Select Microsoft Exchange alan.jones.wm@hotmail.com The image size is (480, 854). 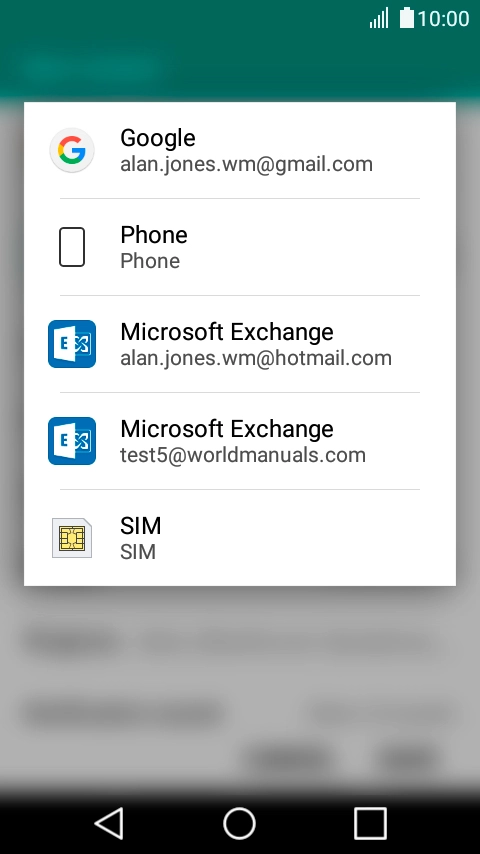(240, 344)
